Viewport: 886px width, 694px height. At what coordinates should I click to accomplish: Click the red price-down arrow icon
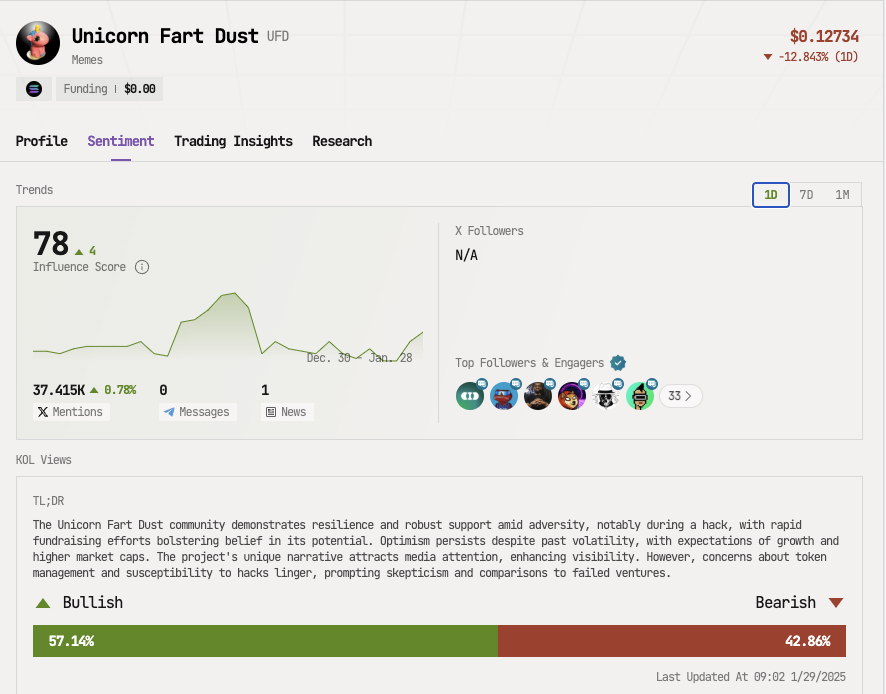[x=768, y=57]
